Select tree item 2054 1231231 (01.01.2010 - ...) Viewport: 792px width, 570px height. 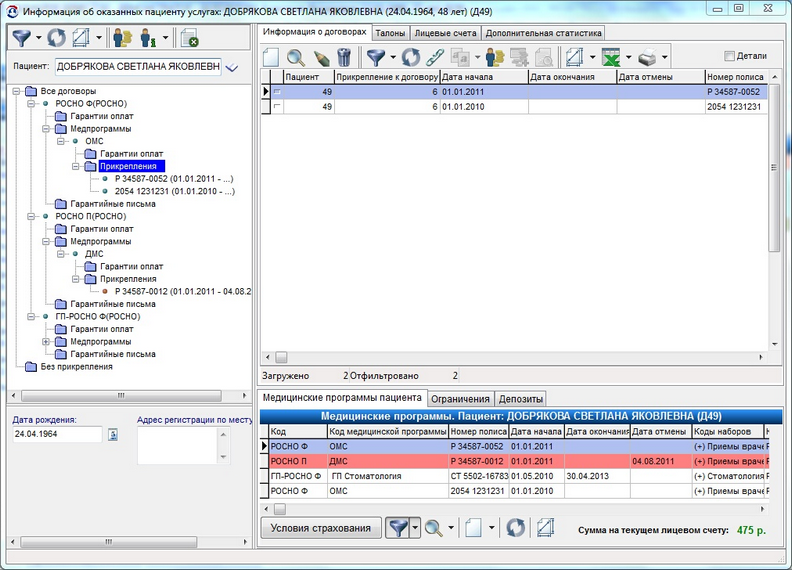(x=175, y=192)
